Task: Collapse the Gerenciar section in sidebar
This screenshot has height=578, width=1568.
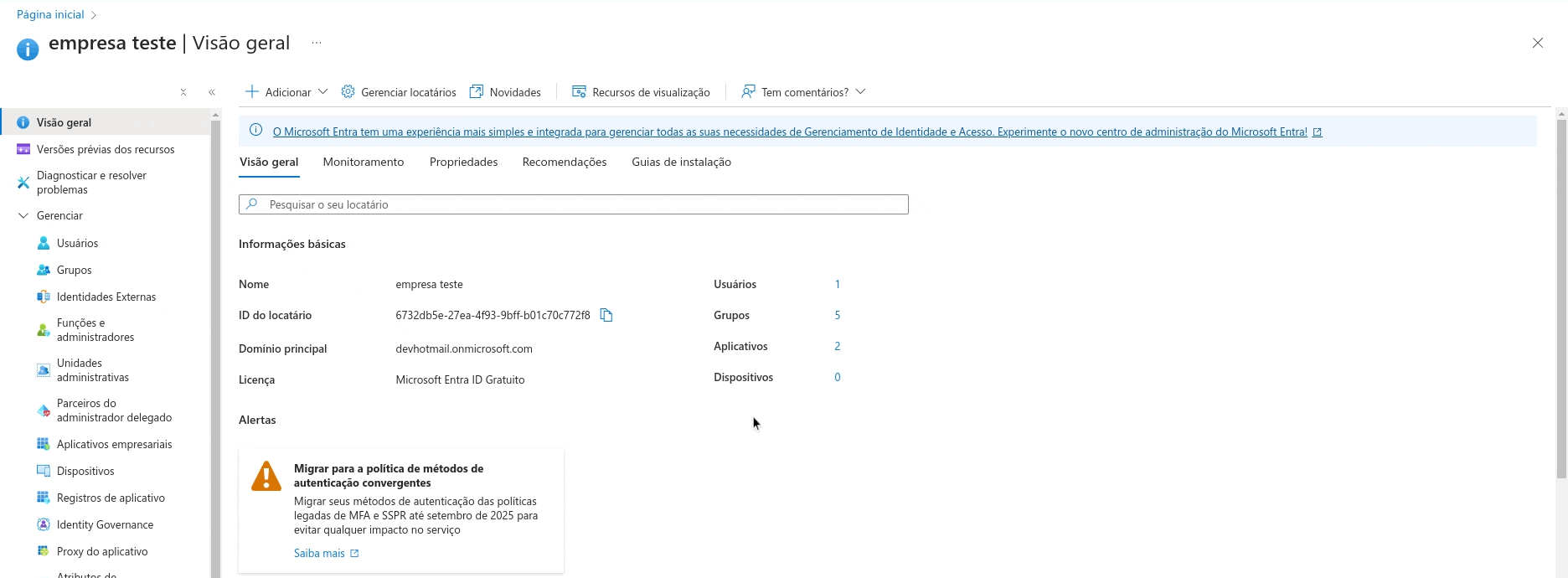Action: tap(23, 215)
